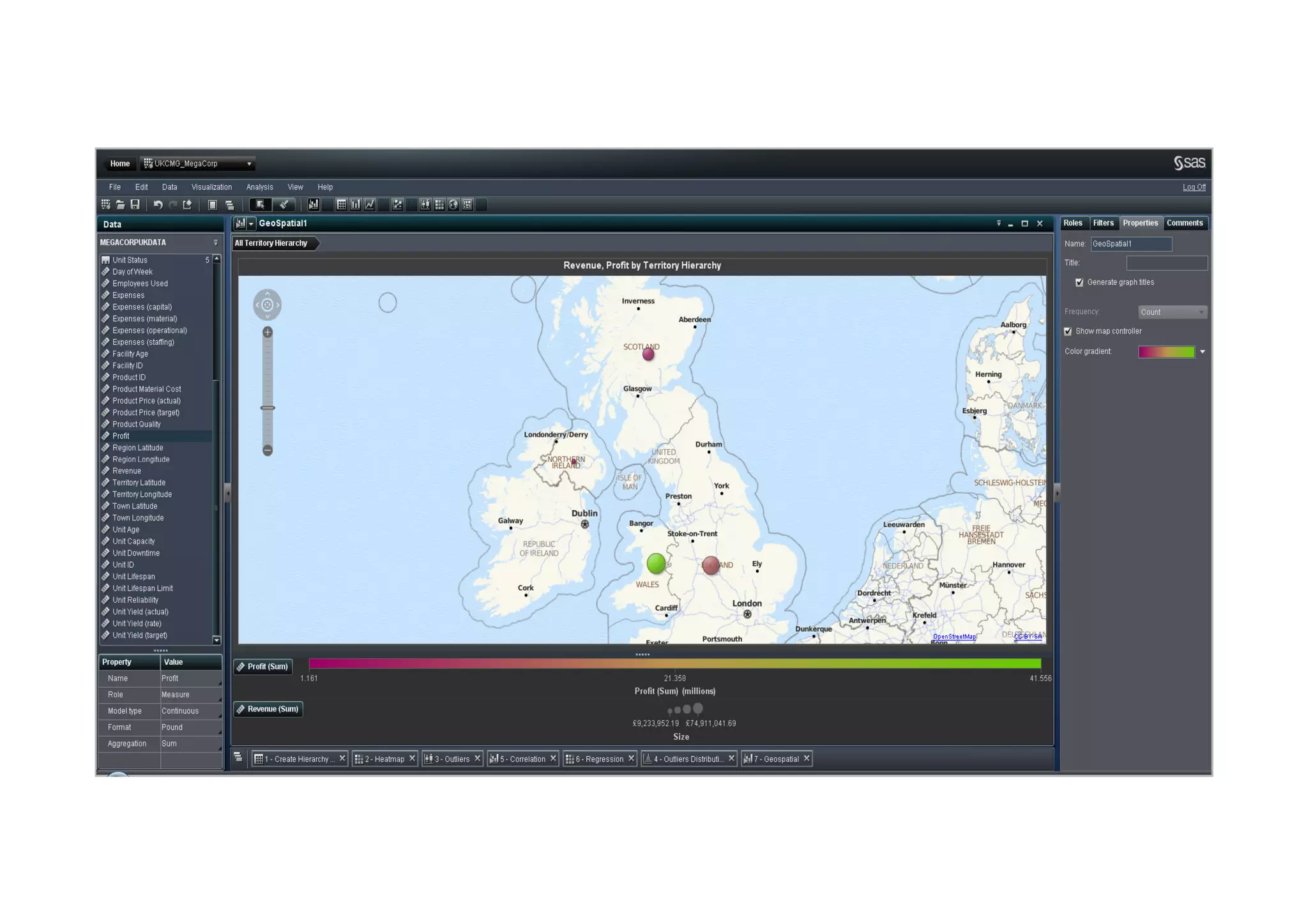
Task: Select the Line chart visualization icon
Action: pos(370,205)
